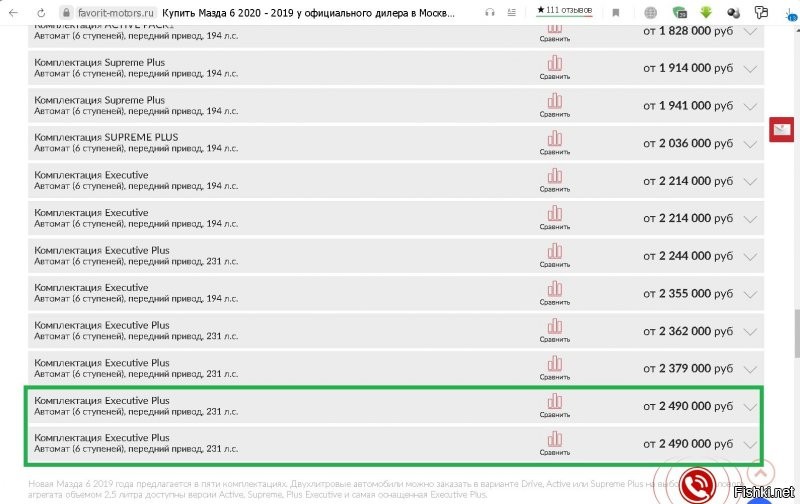
Task: Compare the Executive Plus at 2 362 000 руб
Action: click(x=555, y=330)
